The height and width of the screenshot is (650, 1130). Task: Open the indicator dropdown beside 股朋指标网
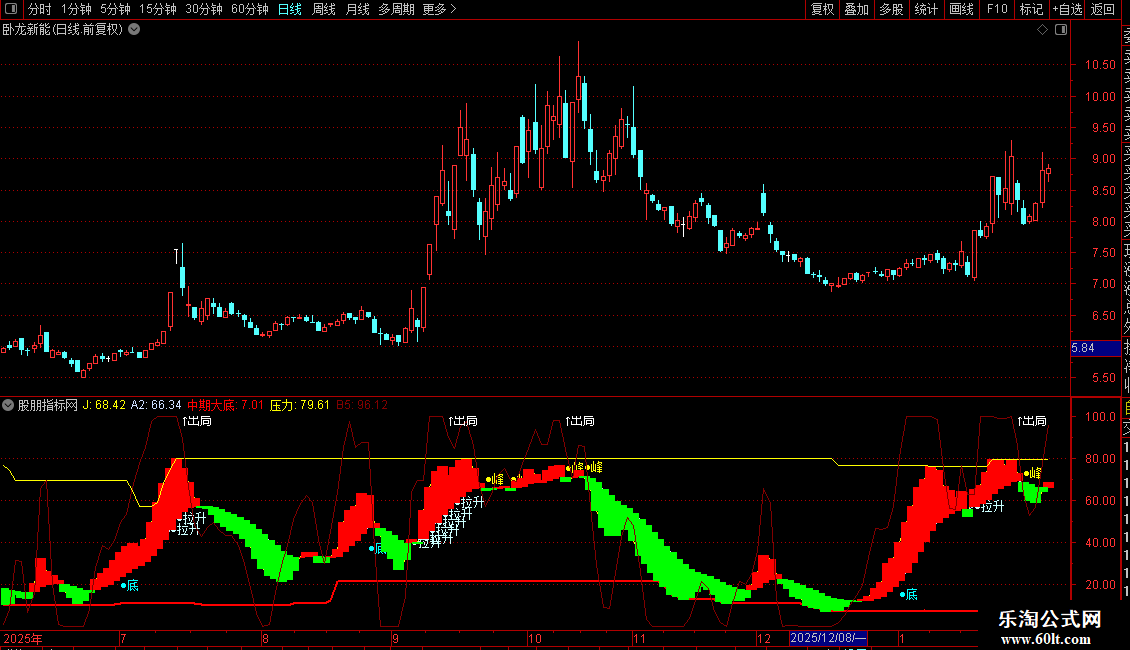(8, 405)
